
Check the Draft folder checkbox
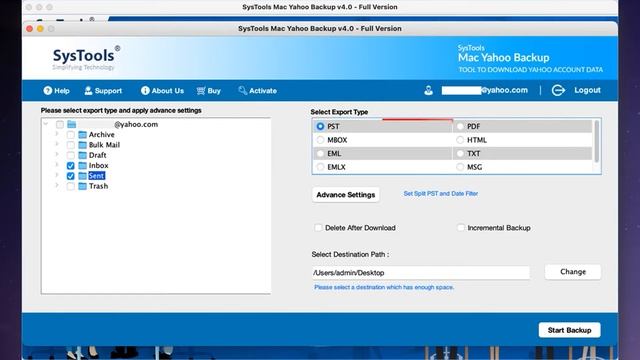pyautogui.click(x=71, y=155)
